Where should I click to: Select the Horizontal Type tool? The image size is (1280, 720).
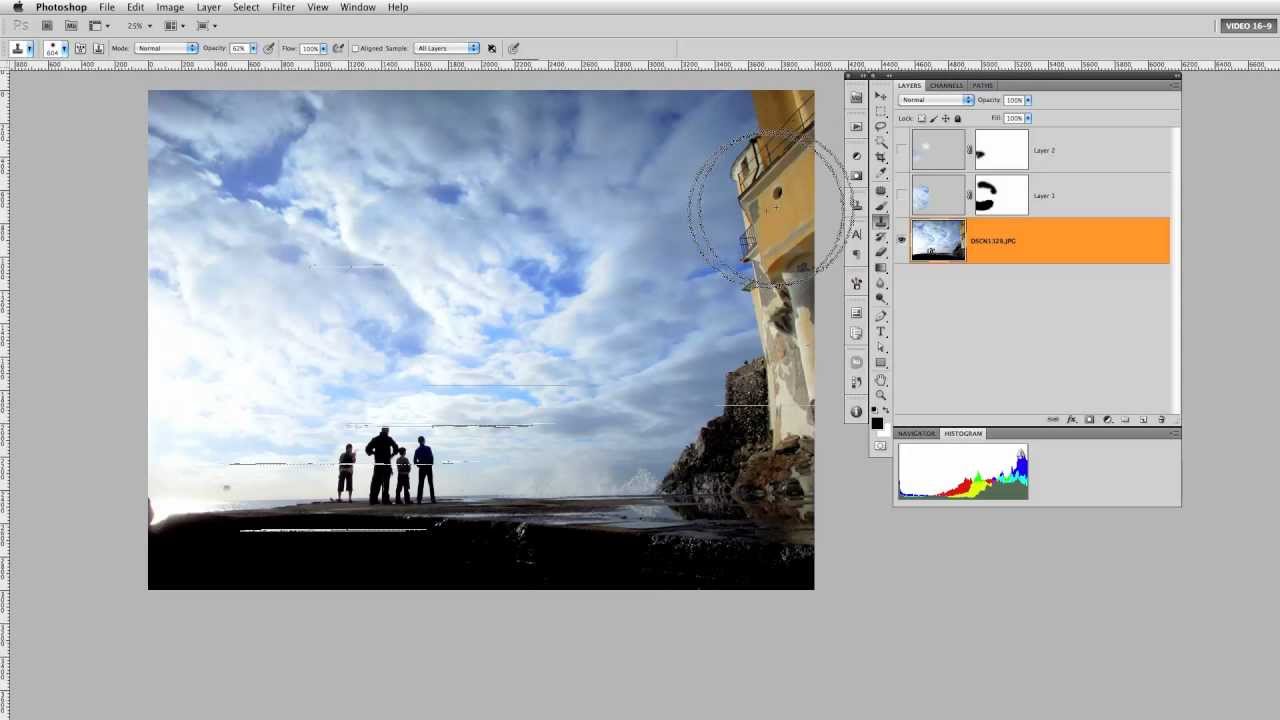[x=880, y=331]
